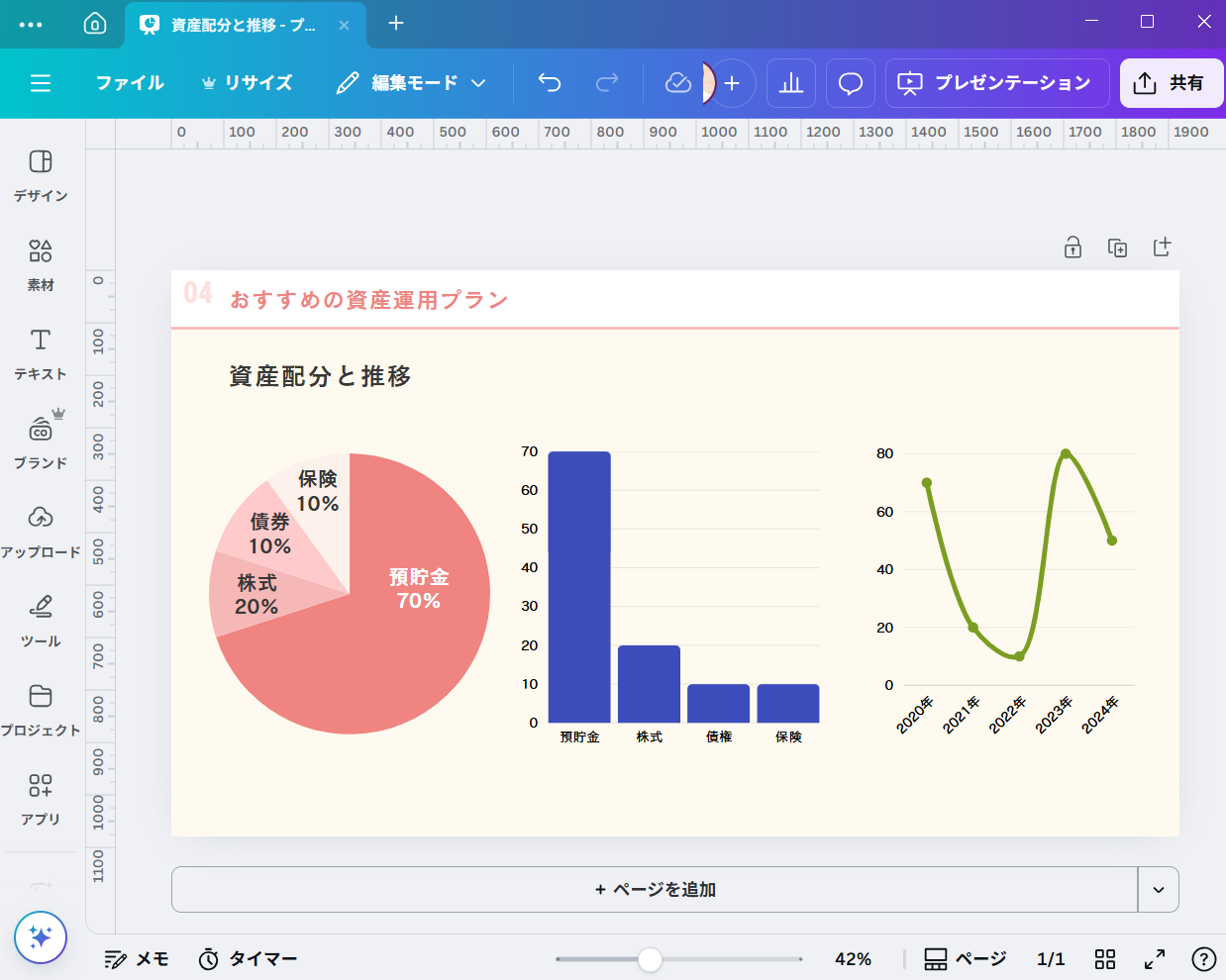Open the 素材 elements panel
Image resolution: width=1226 pixels, height=980 pixels.
click(x=41, y=264)
